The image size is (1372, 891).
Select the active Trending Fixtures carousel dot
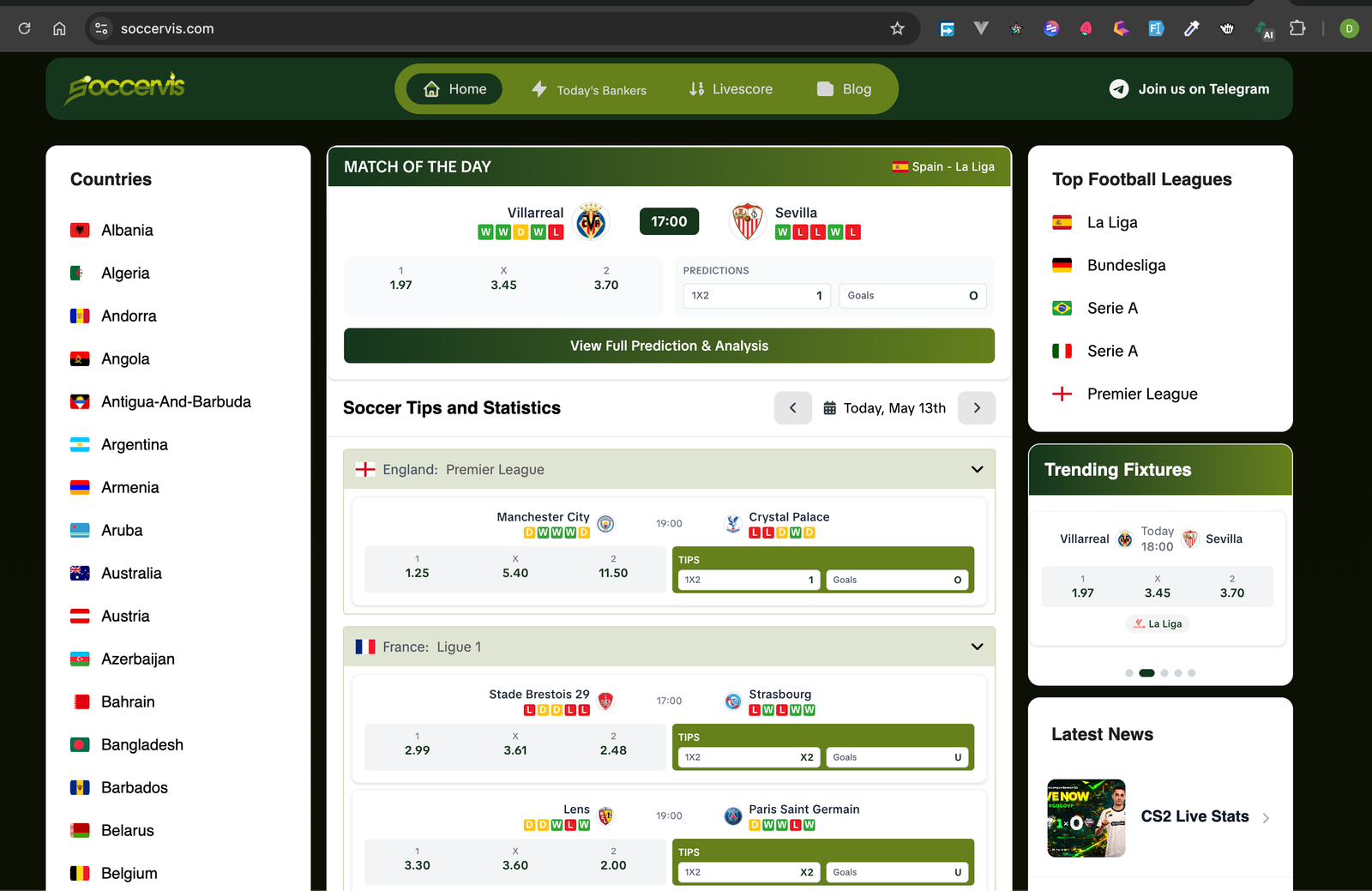[1146, 673]
